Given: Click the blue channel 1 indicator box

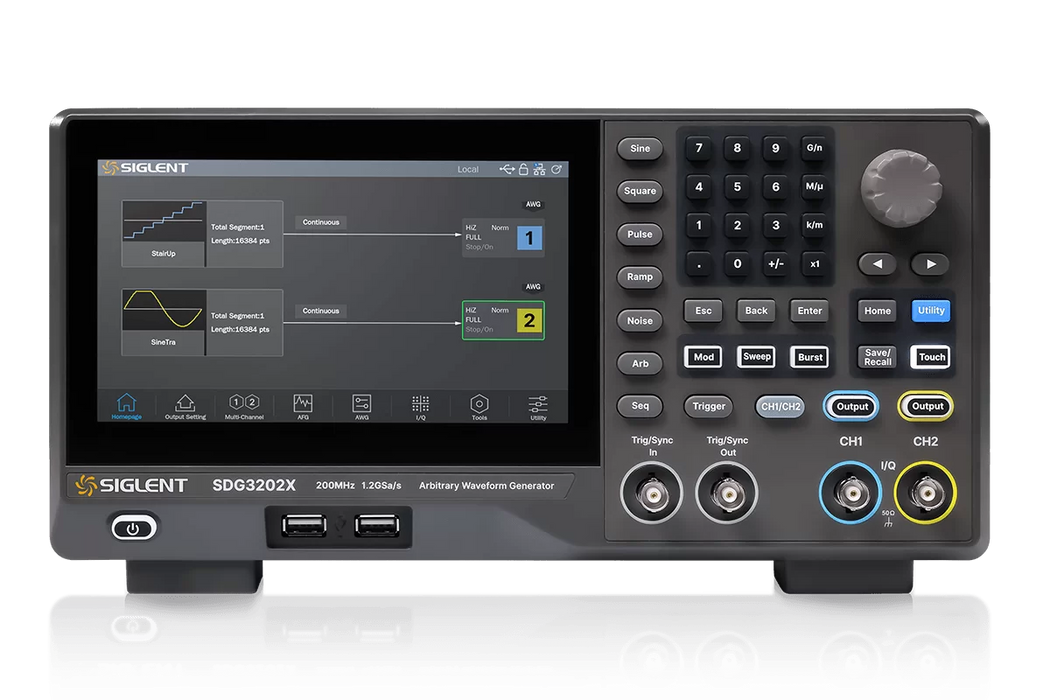Looking at the screenshot, I should [529, 238].
